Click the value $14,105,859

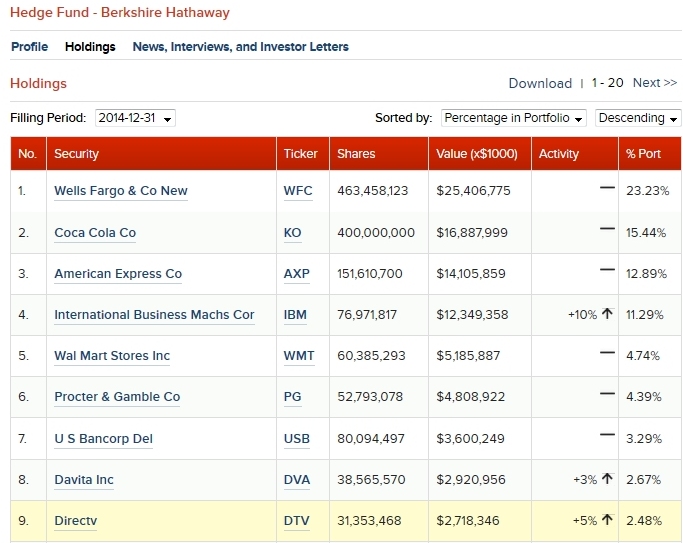471,273
